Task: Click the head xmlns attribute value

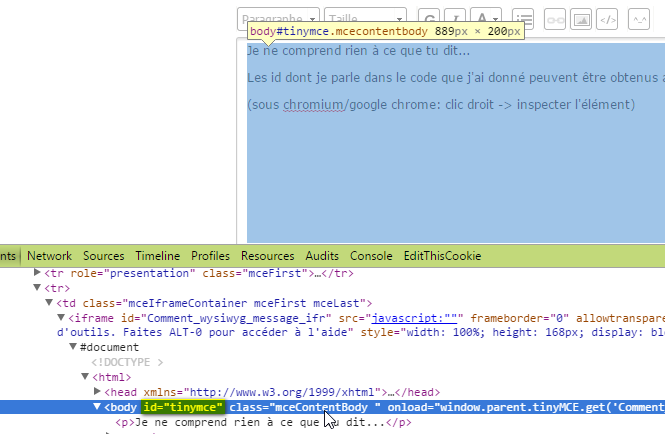Action: [281, 392]
